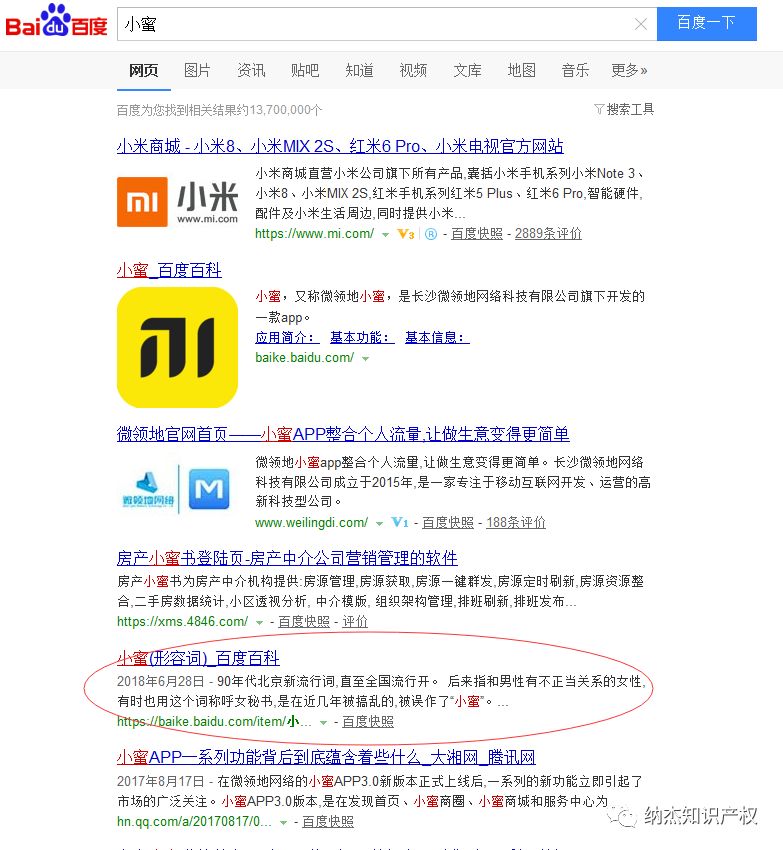Open the 知道 tab
This screenshot has width=783, height=850.
coord(360,70)
